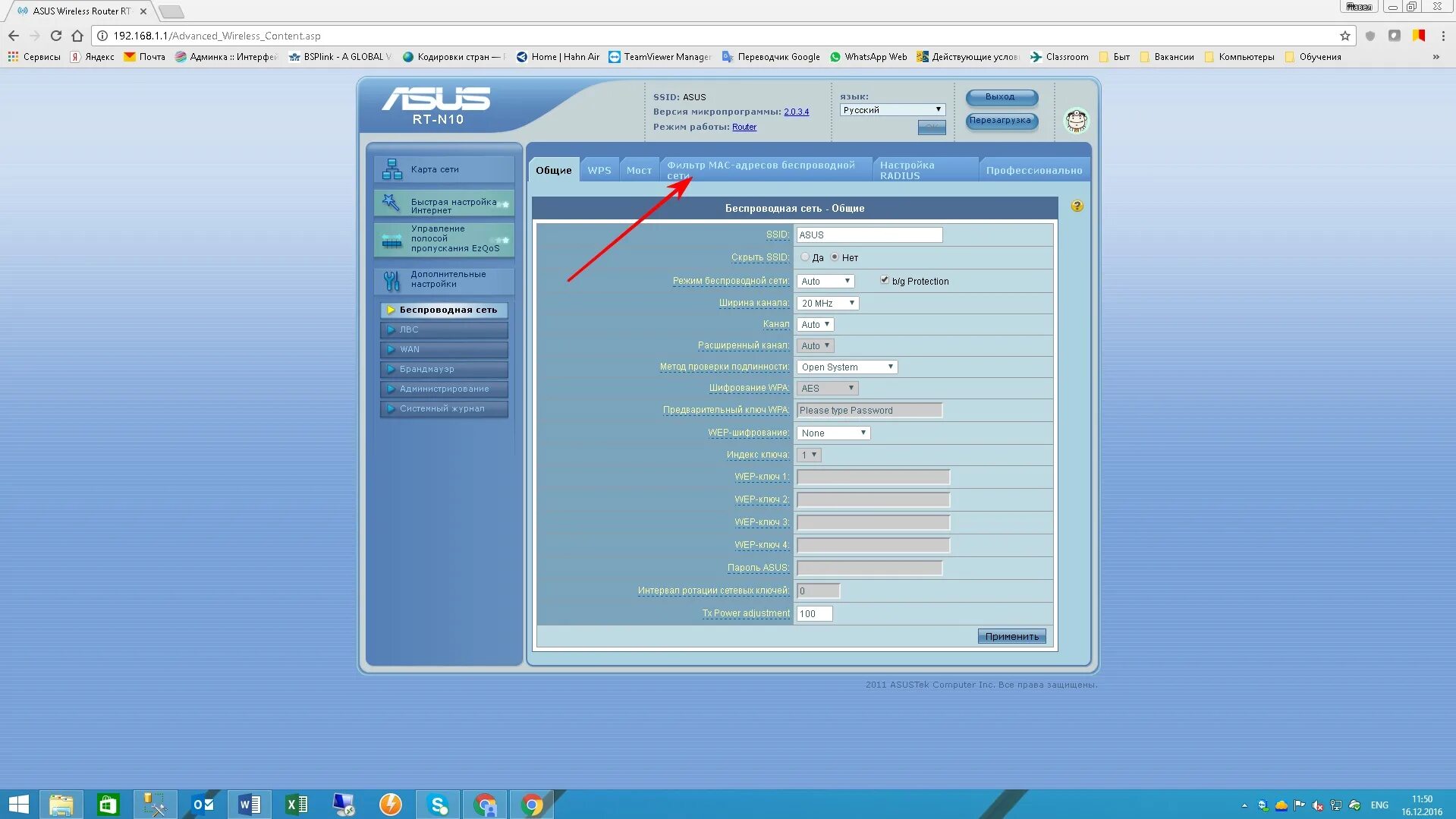Reload the router page
Viewport: 1456px width, 819px height.
tap(56, 36)
